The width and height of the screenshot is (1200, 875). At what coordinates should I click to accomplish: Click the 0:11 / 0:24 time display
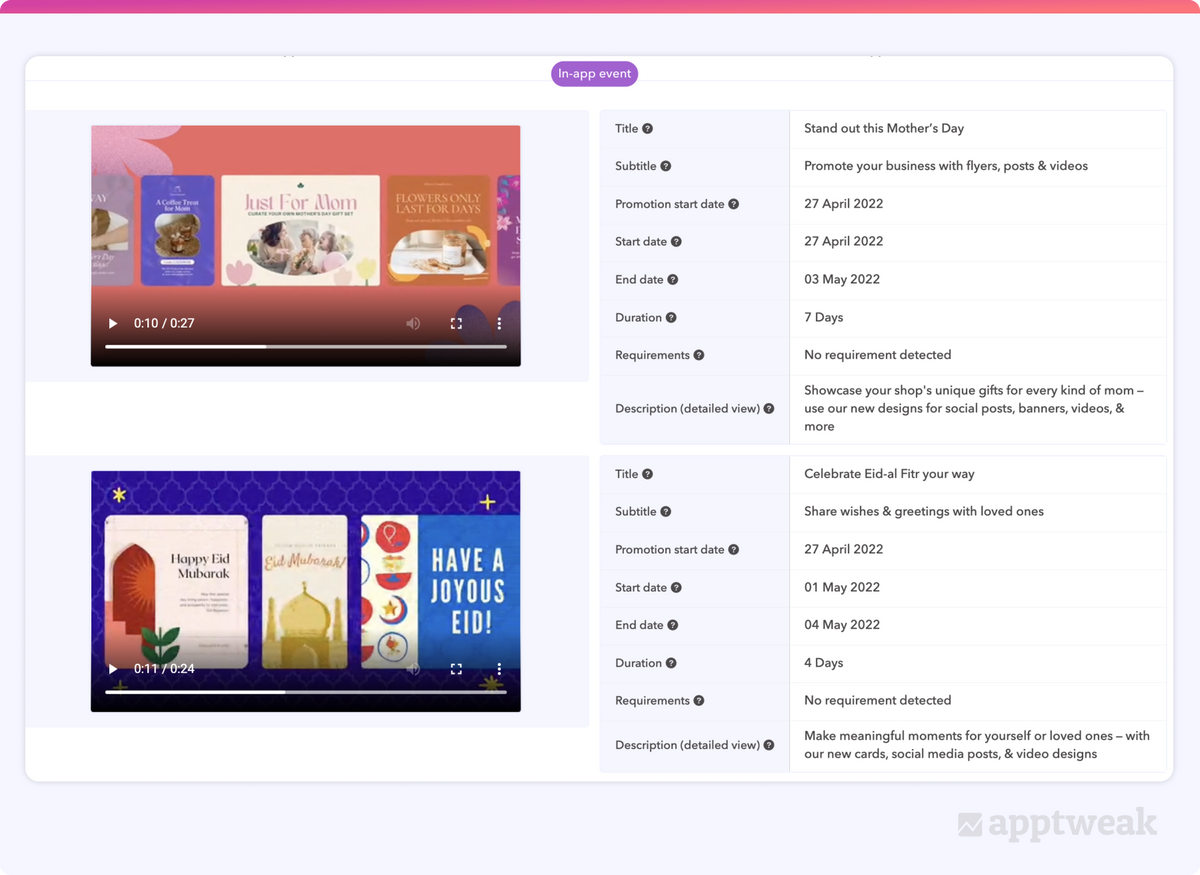click(x=164, y=669)
